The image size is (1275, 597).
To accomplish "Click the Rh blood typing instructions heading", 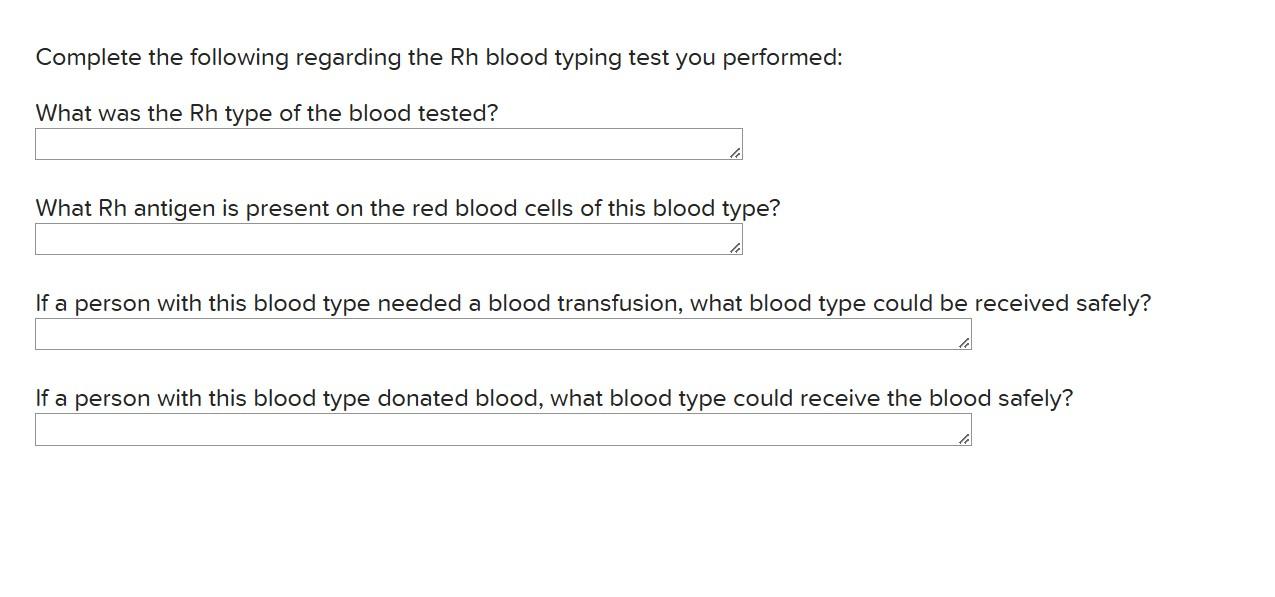I will pyautogui.click(x=438, y=57).
